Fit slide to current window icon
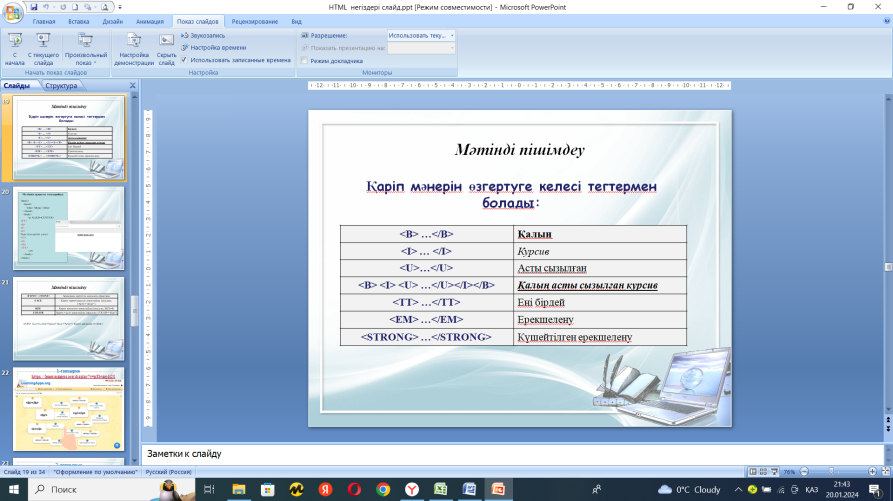This screenshot has height=501, width=893. click(x=886, y=471)
